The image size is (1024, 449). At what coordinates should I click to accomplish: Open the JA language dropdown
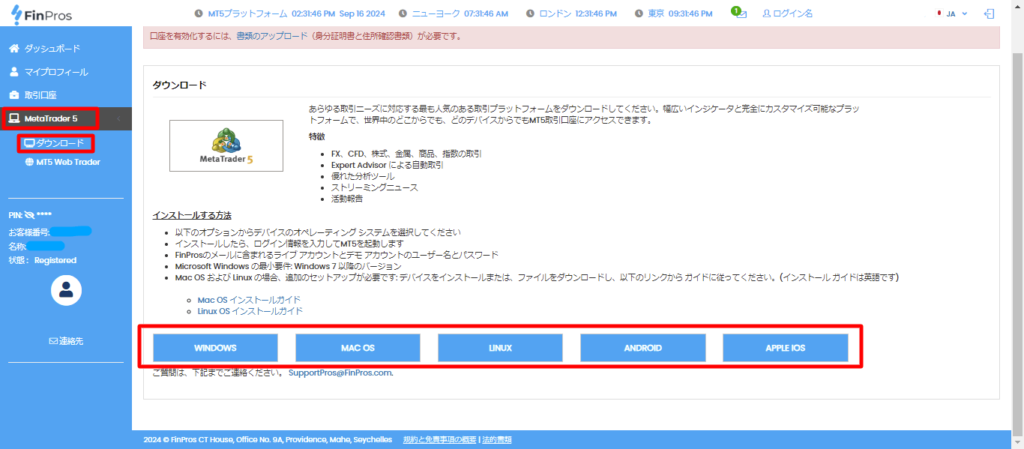949,15
